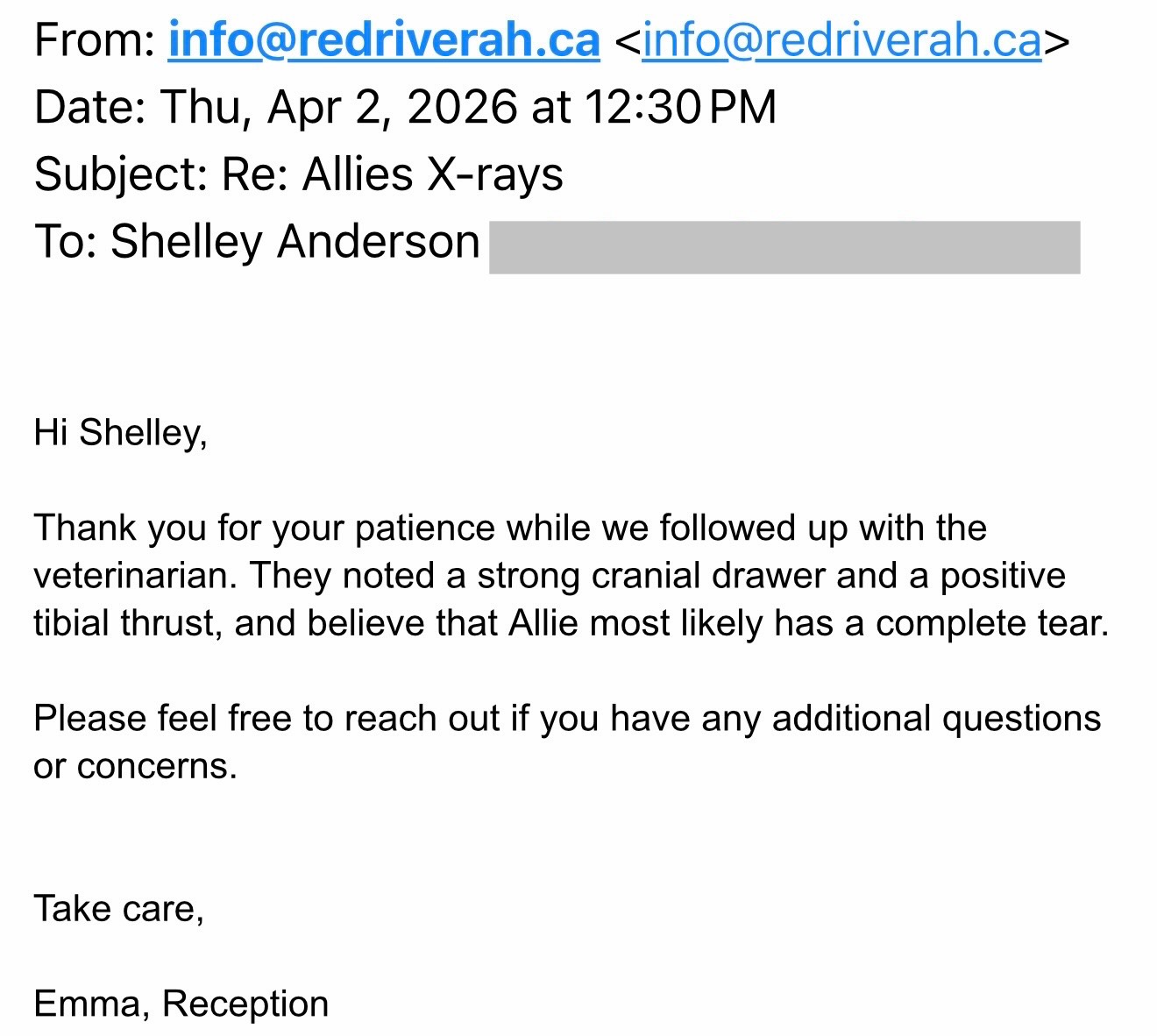Click the redacted gray recipient address box
This screenshot has width=1157, height=1036.
pyautogui.click(x=784, y=247)
